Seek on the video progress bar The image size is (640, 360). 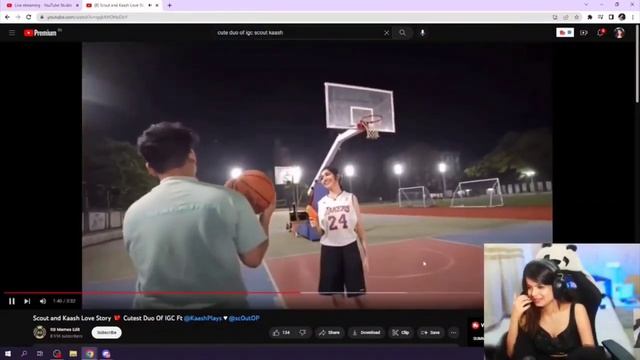click(x=243, y=293)
